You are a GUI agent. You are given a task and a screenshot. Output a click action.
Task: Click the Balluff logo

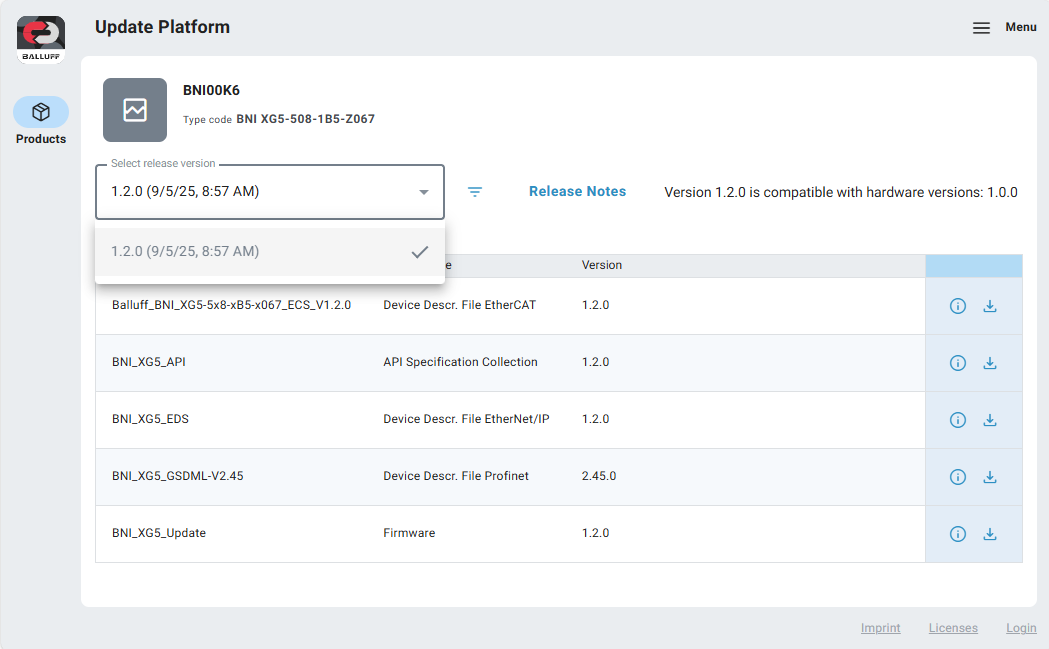click(41, 39)
